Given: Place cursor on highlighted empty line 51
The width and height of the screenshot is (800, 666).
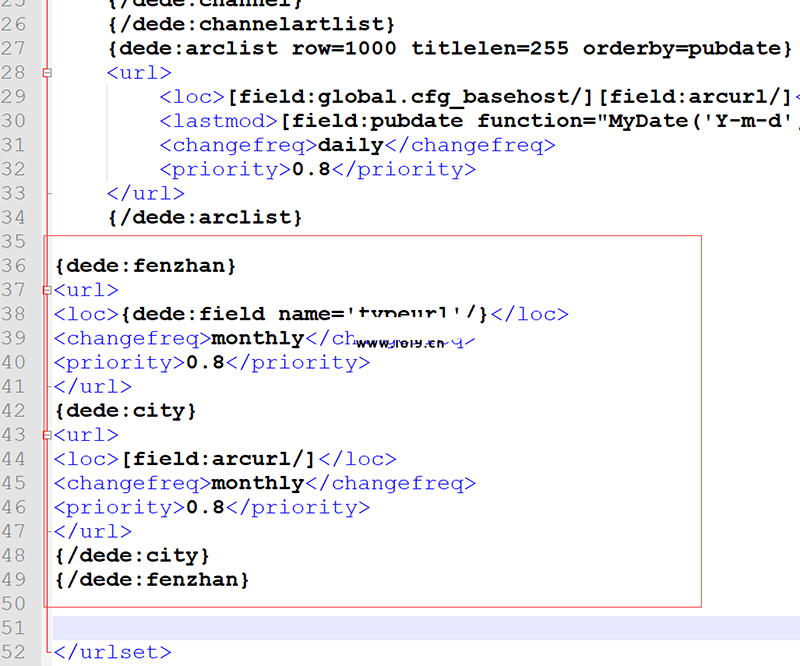Looking at the screenshot, I should [400, 628].
